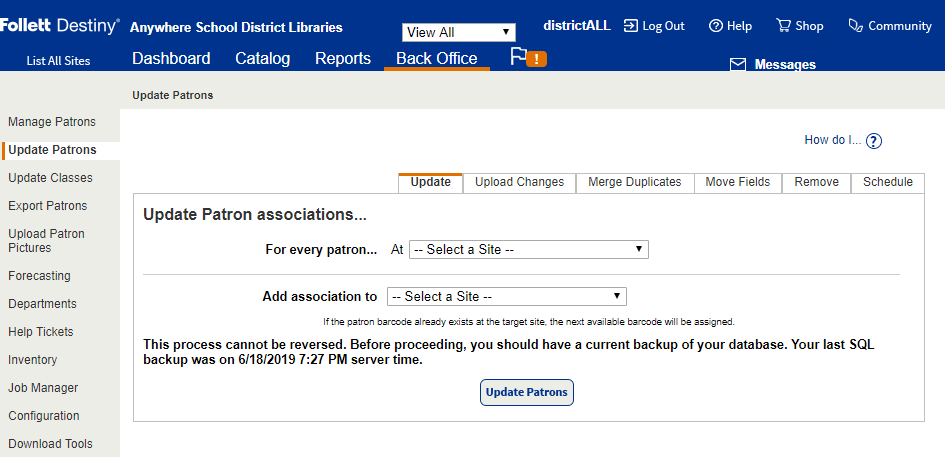Click the Log Out door icon
Image resolution: width=945 pixels, height=457 pixels.
point(631,26)
